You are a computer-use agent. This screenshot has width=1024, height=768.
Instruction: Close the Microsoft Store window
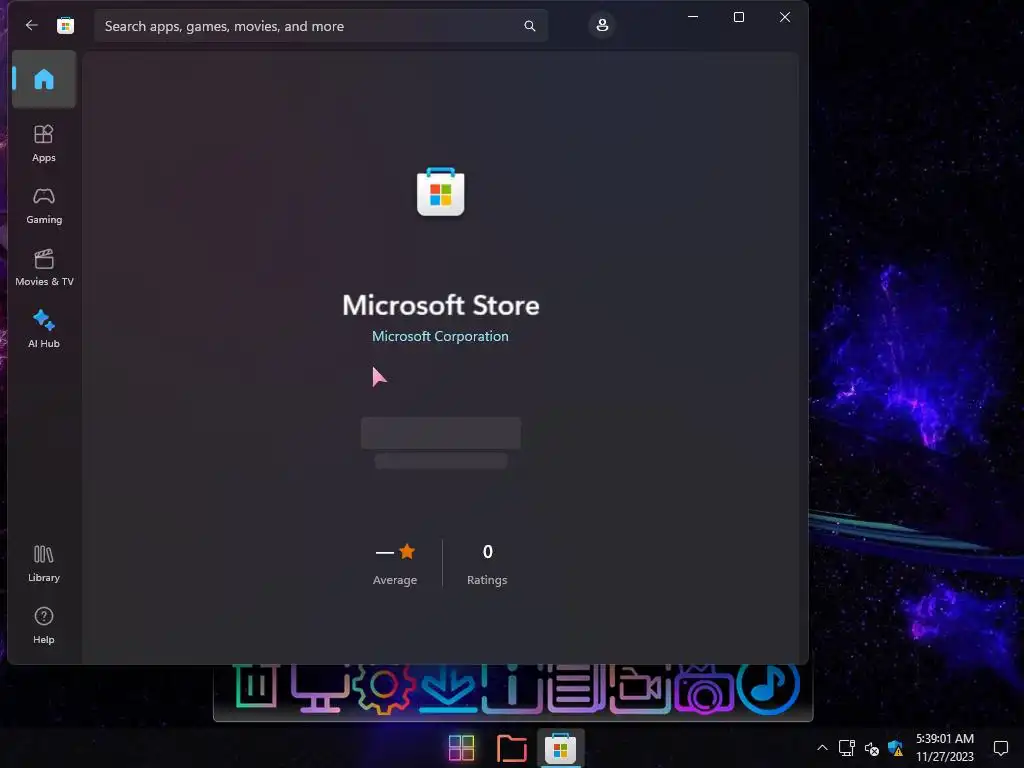pos(785,17)
